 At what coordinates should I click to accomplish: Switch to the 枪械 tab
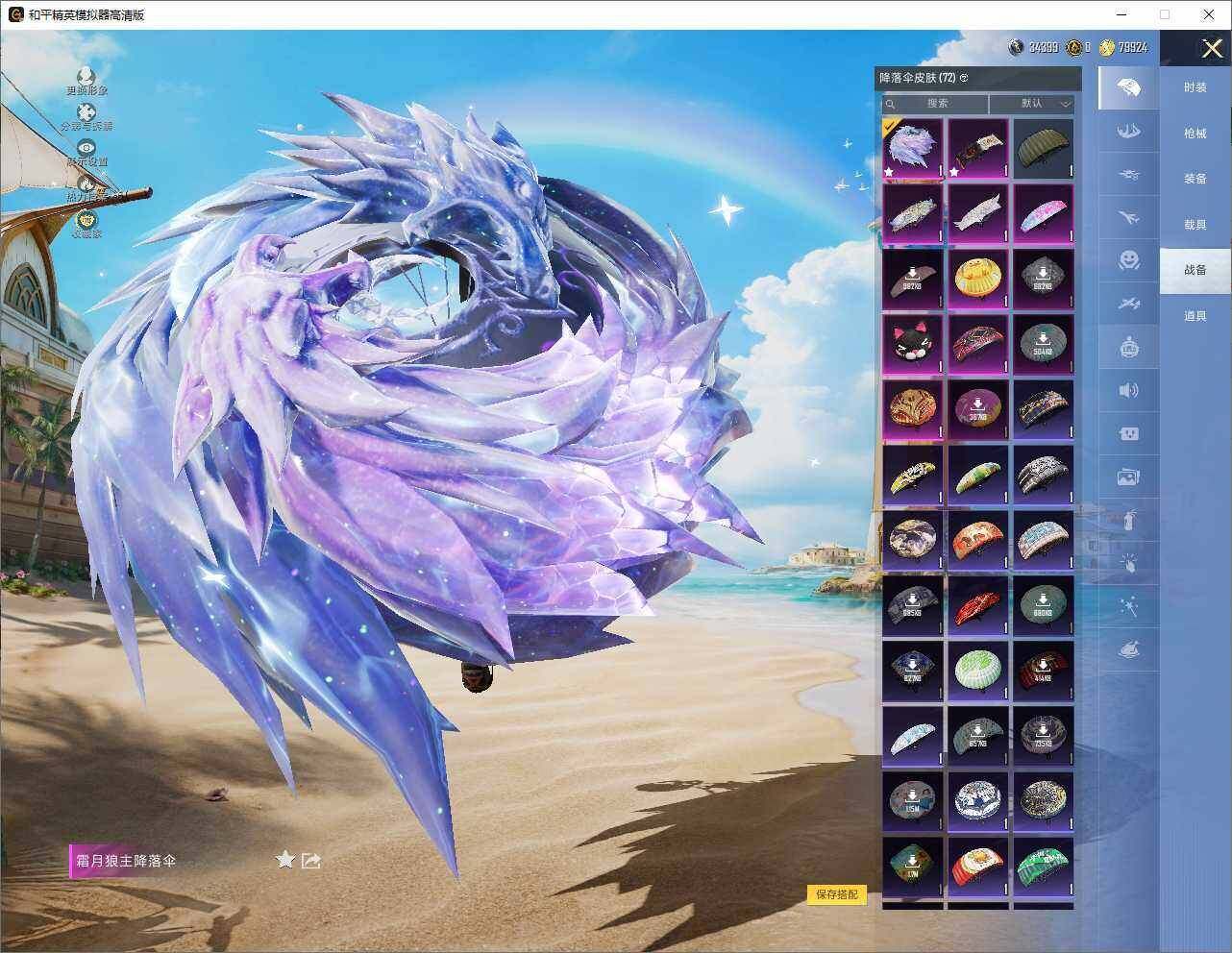(1195, 134)
